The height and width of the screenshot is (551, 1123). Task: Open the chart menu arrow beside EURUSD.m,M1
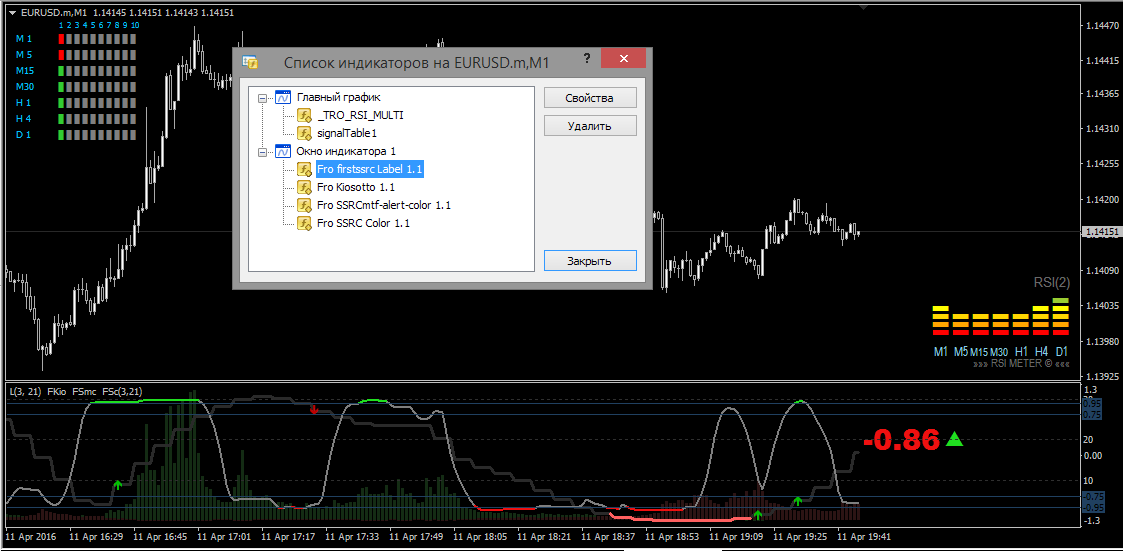click(14, 12)
